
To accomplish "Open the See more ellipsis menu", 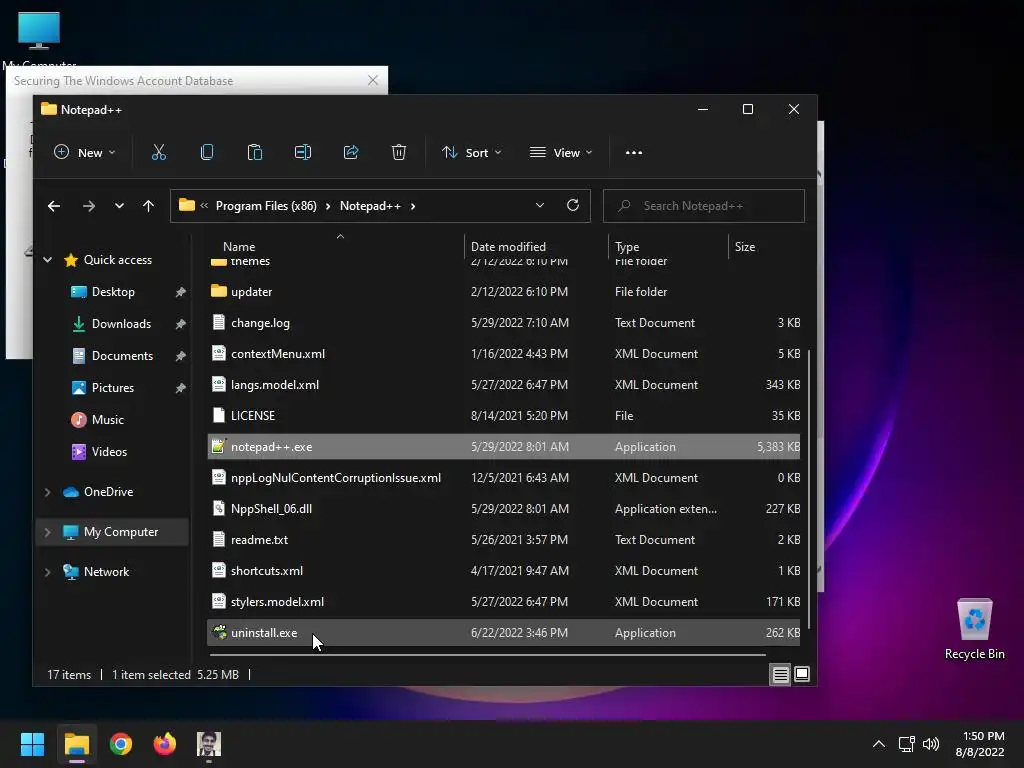I will (633, 153).
